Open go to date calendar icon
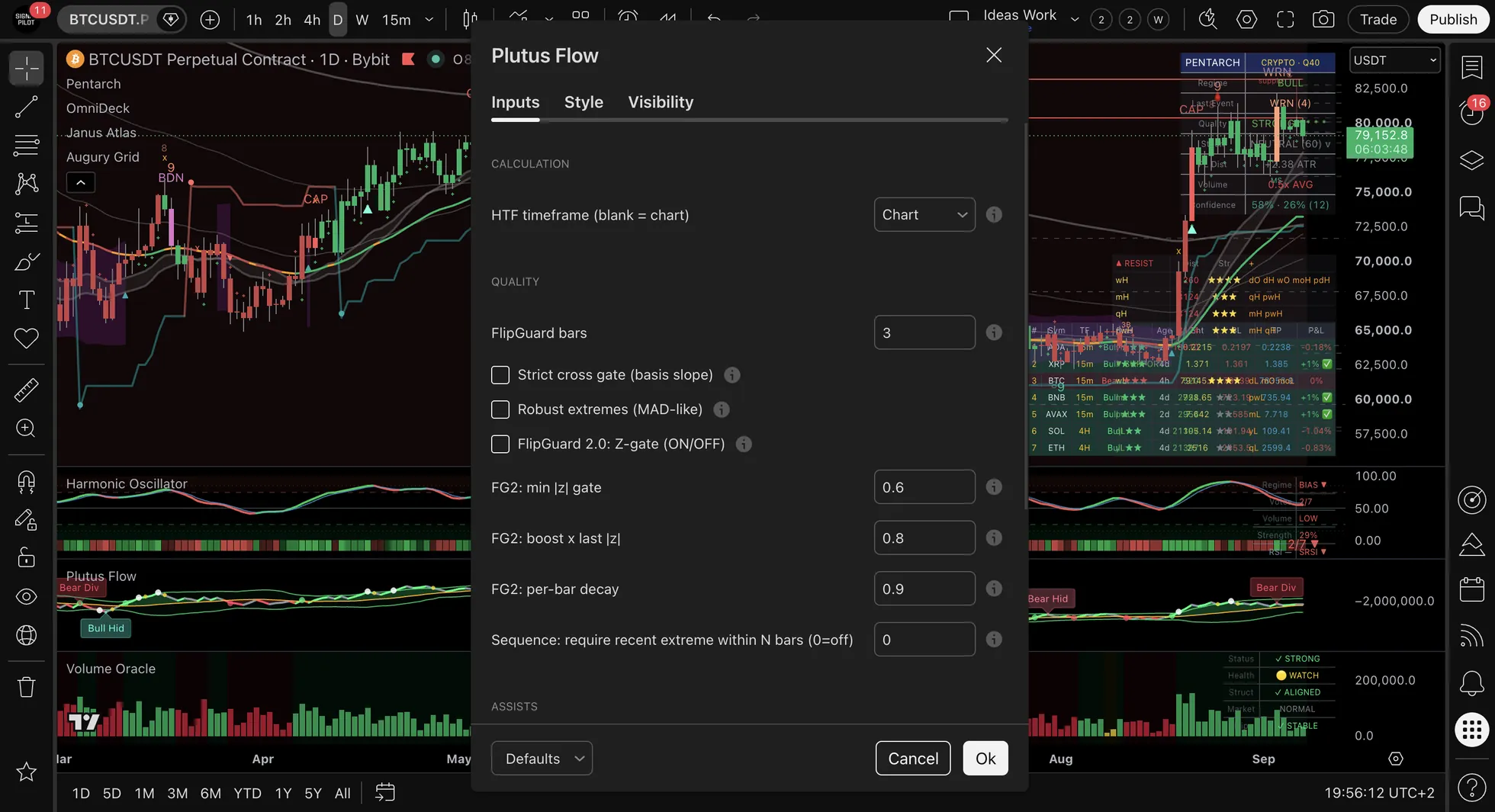 tap(385, 793)
